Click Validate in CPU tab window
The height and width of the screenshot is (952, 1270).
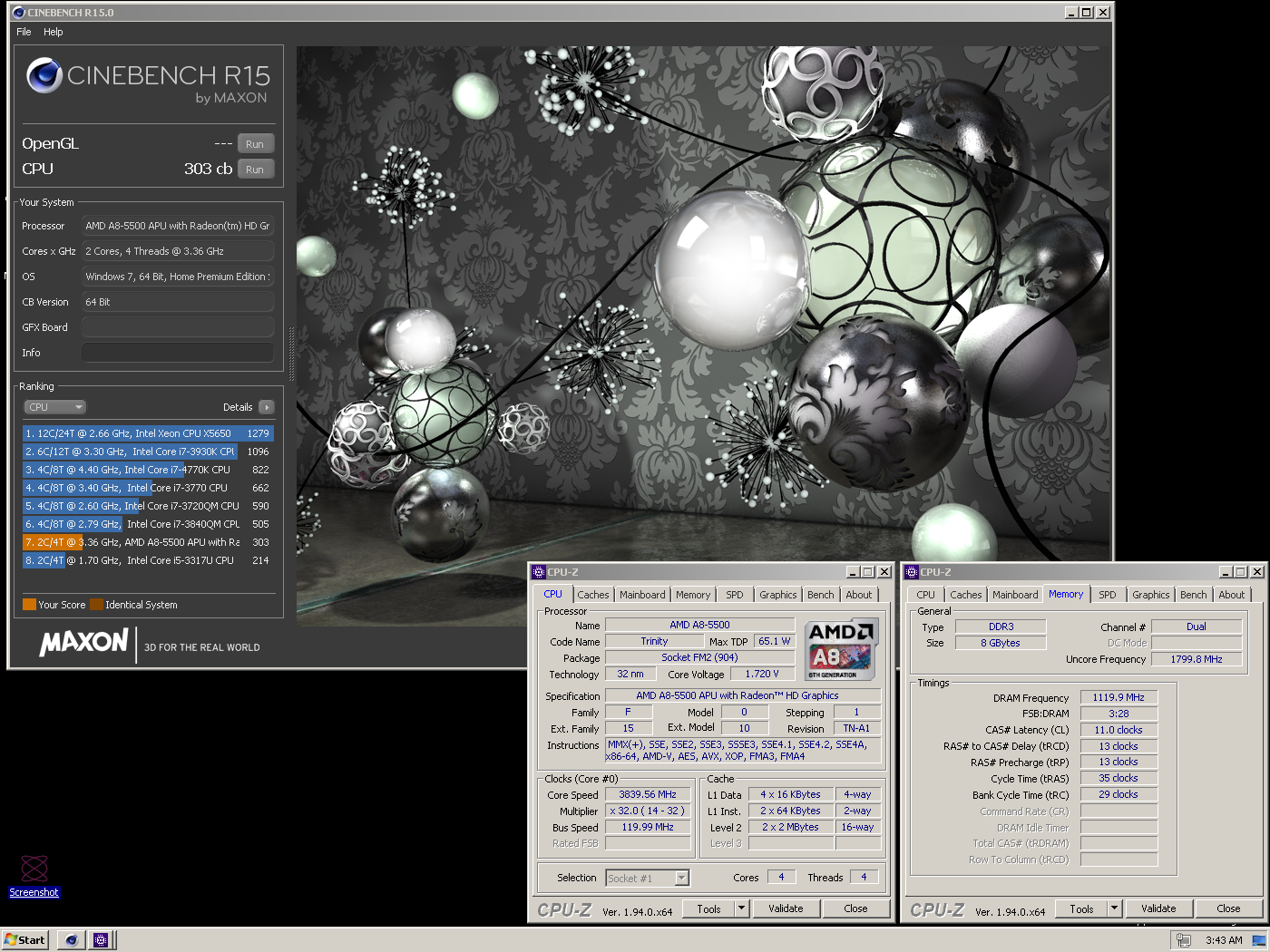point(786,908)
